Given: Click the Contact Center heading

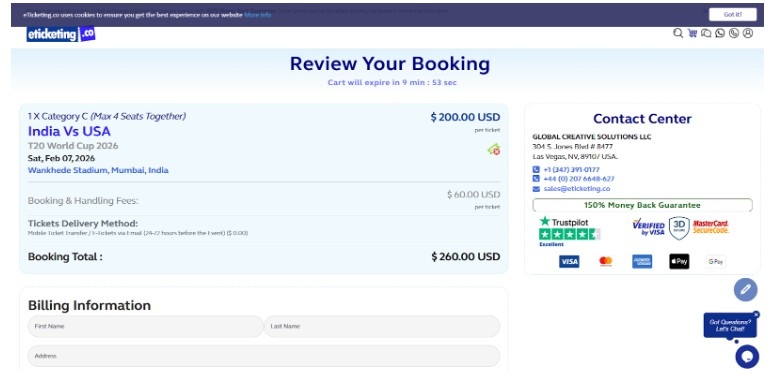Looking at the screenshot, I should [x=642, y=119].
